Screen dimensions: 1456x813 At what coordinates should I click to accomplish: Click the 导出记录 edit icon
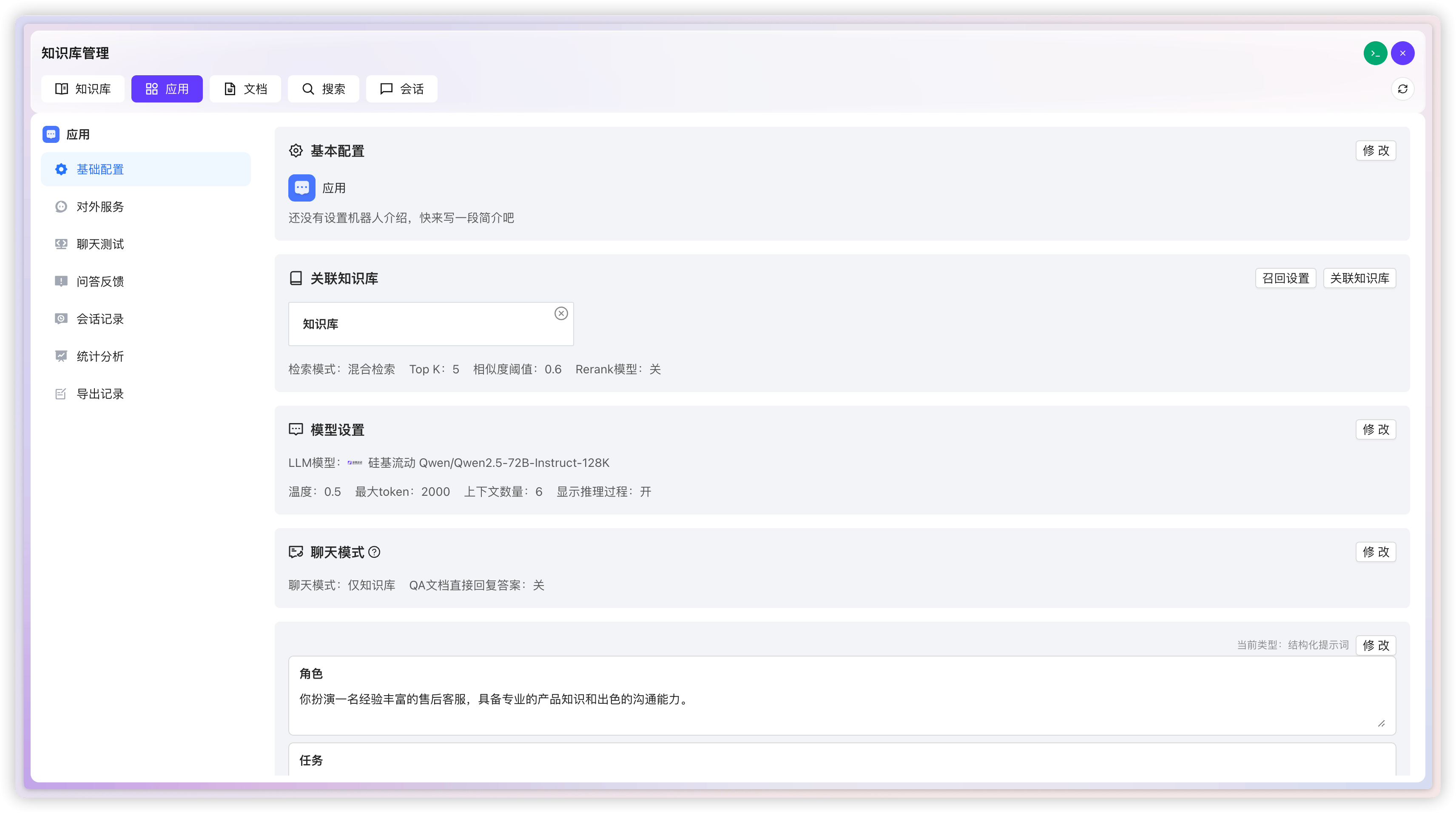(61, 393)
